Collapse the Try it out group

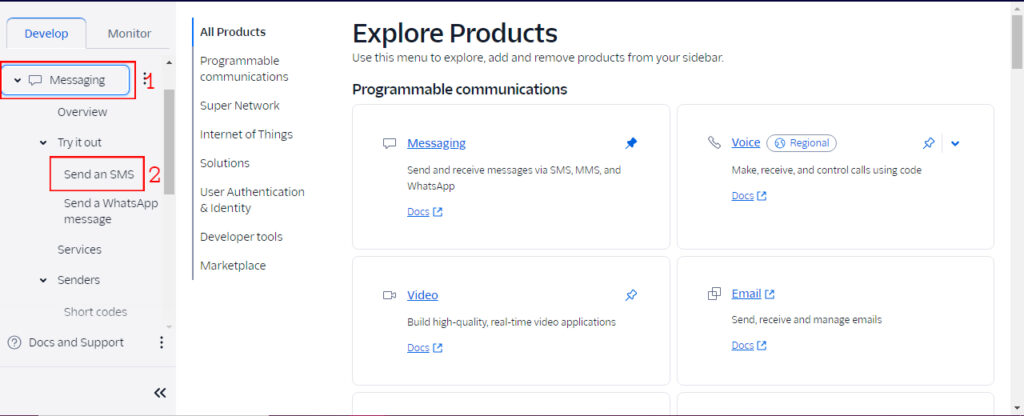[43, 142]
